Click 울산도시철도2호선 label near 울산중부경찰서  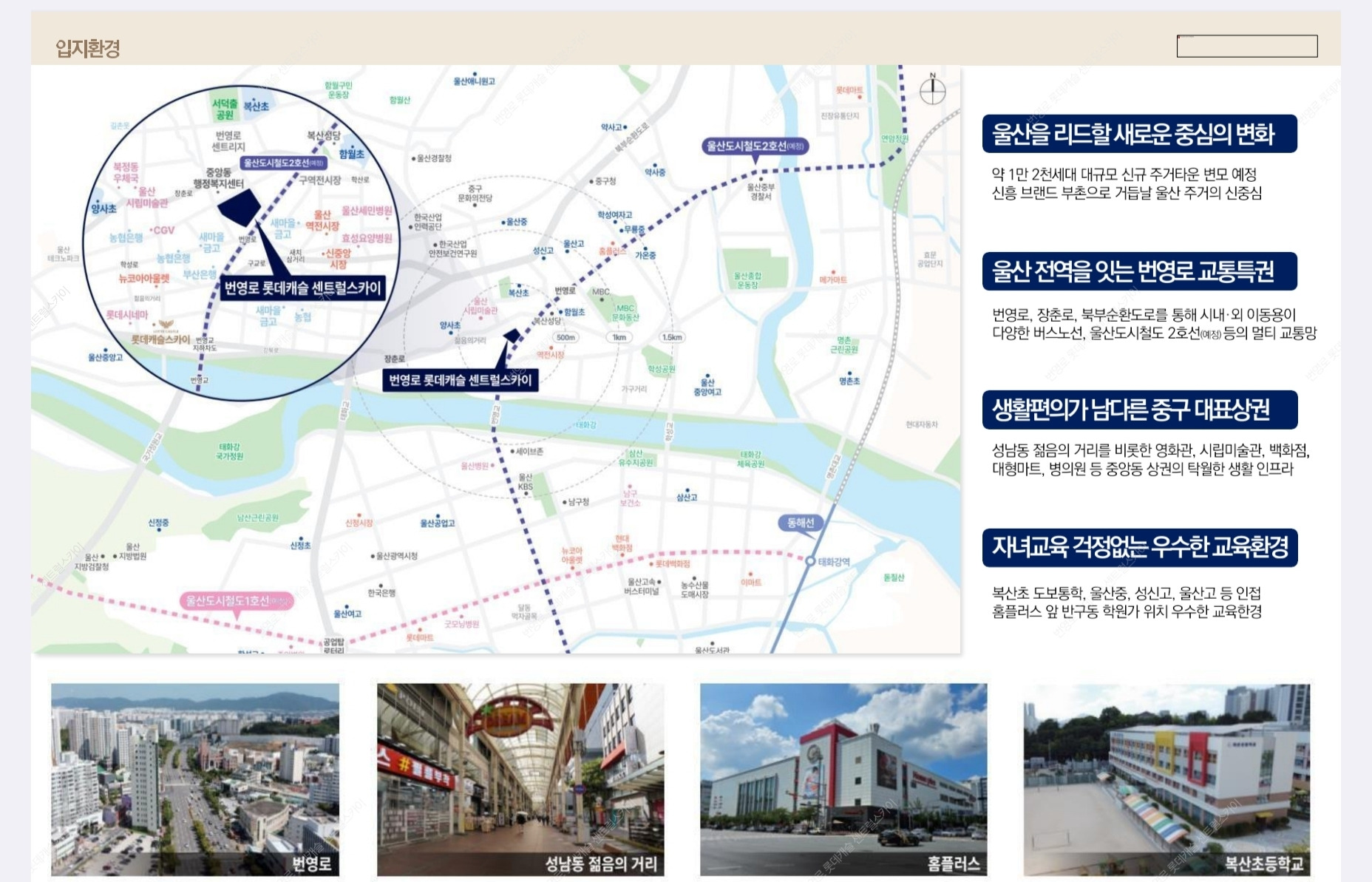pyautogui.click(x=755, y=146)
